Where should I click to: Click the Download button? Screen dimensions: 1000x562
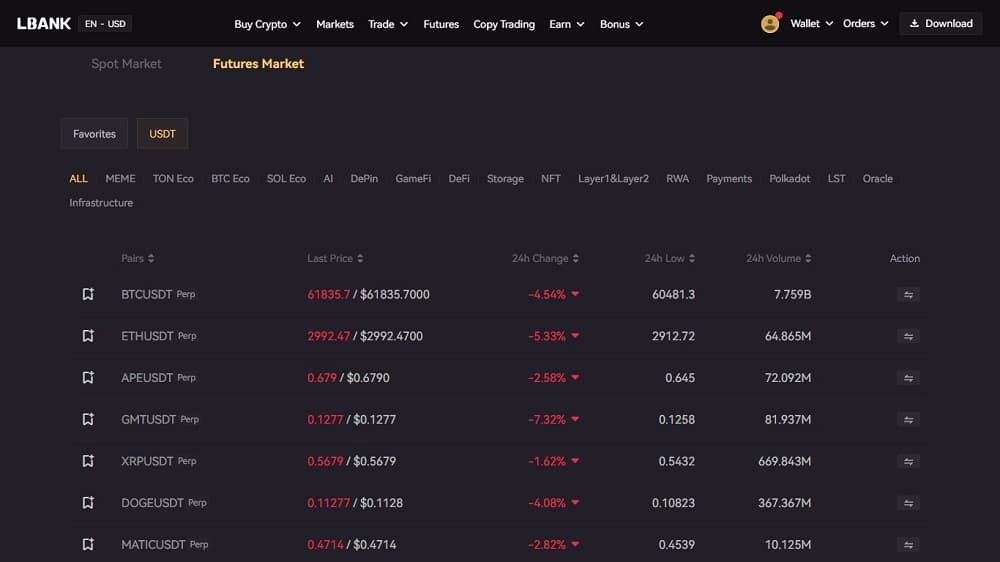pos(941,24)
